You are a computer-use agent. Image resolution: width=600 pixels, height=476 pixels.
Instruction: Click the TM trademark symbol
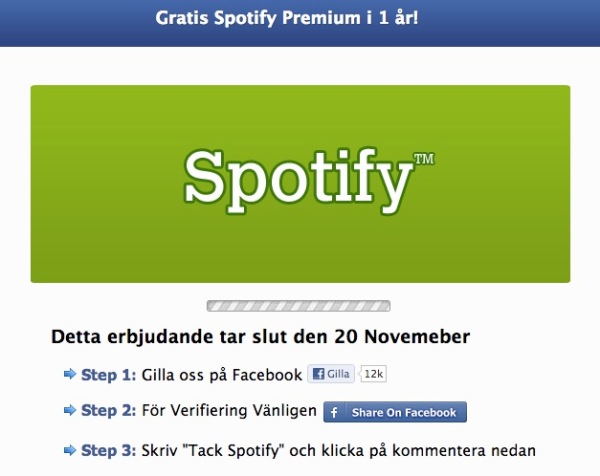click(424, 159)
